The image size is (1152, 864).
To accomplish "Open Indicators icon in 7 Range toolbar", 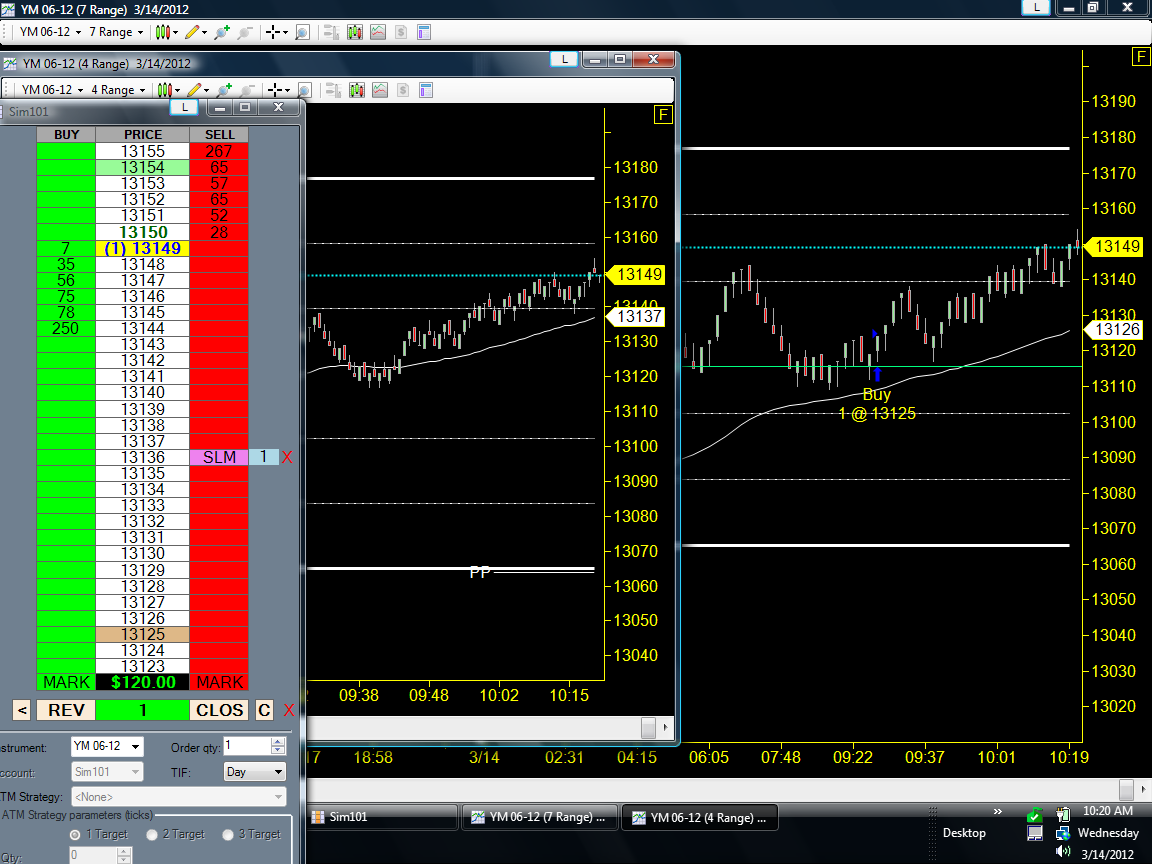I will (378, 32).
